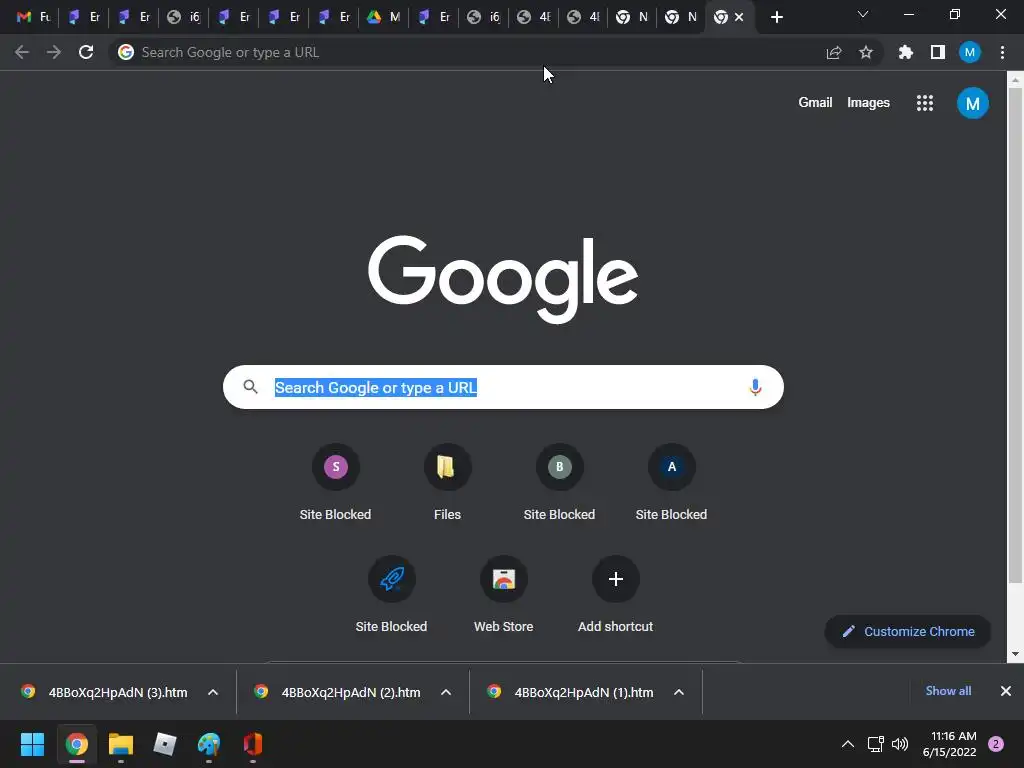Open the Files shortcut
Viewport: 1024px width, 768px height.
(x=447, y=483)
